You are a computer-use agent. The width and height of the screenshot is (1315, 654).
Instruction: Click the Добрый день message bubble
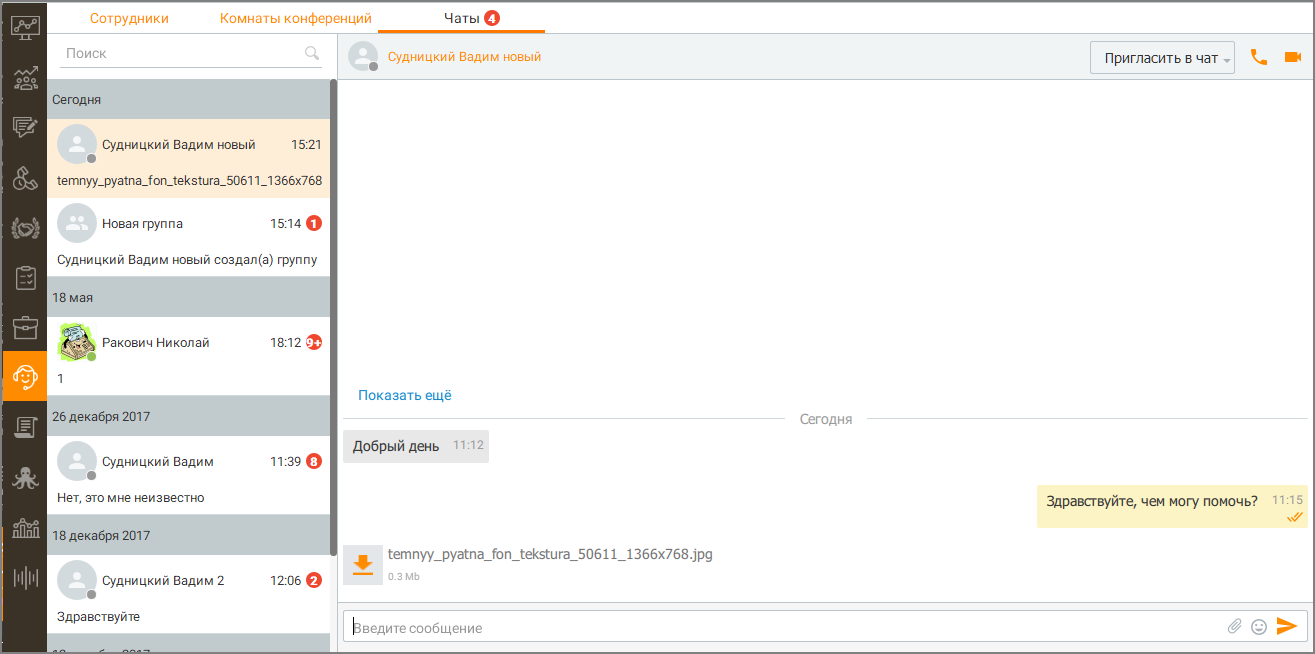pyautogui.click(x=416, y=446)
